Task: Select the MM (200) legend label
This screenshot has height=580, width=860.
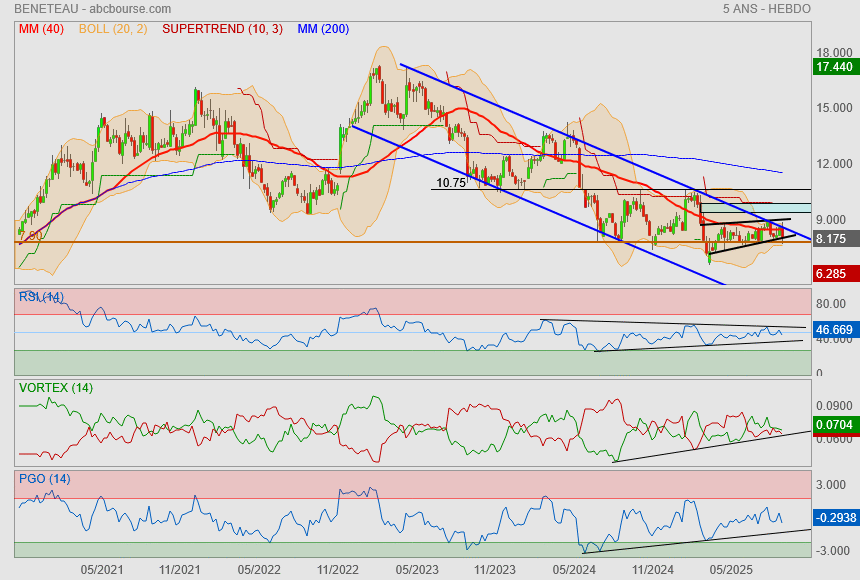Action: (x=323, y=29)
